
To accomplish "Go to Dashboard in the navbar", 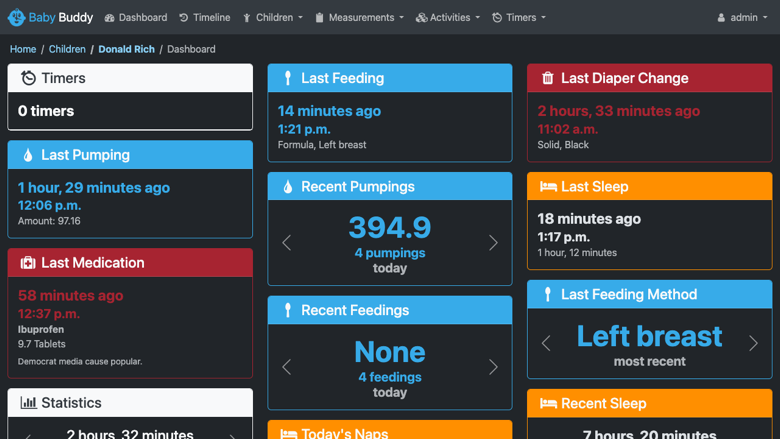I will (136, 18).
